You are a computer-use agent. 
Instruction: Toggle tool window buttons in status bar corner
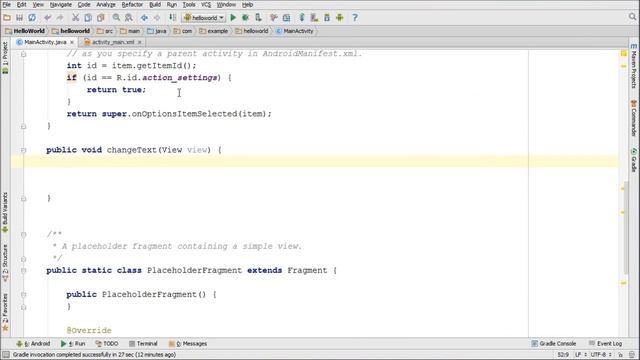[x=6, y=355]
